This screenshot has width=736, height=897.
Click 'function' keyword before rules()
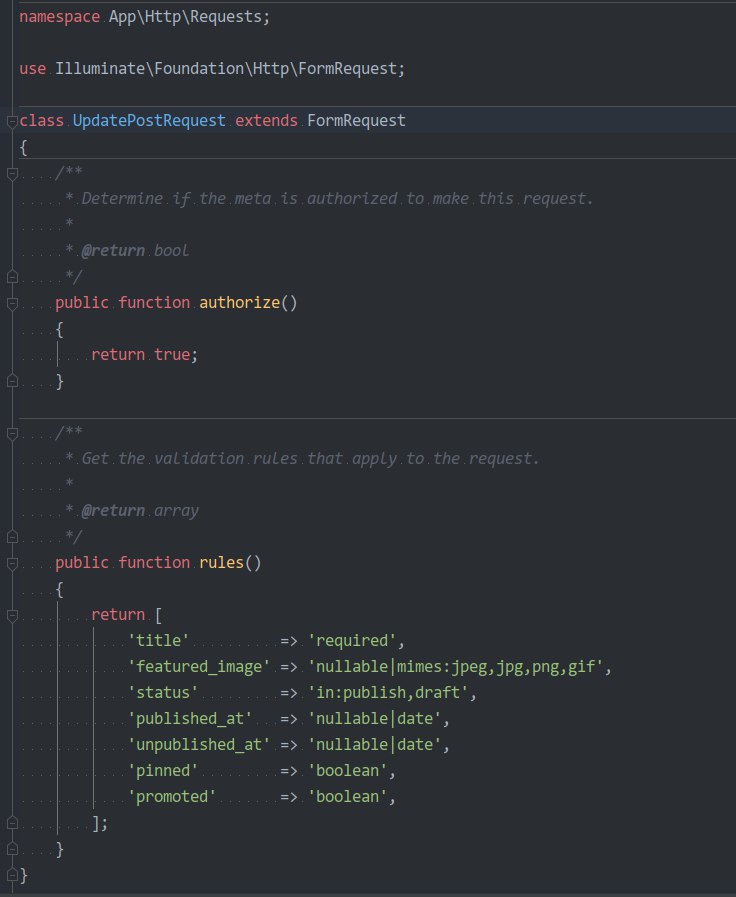(154, 563)
